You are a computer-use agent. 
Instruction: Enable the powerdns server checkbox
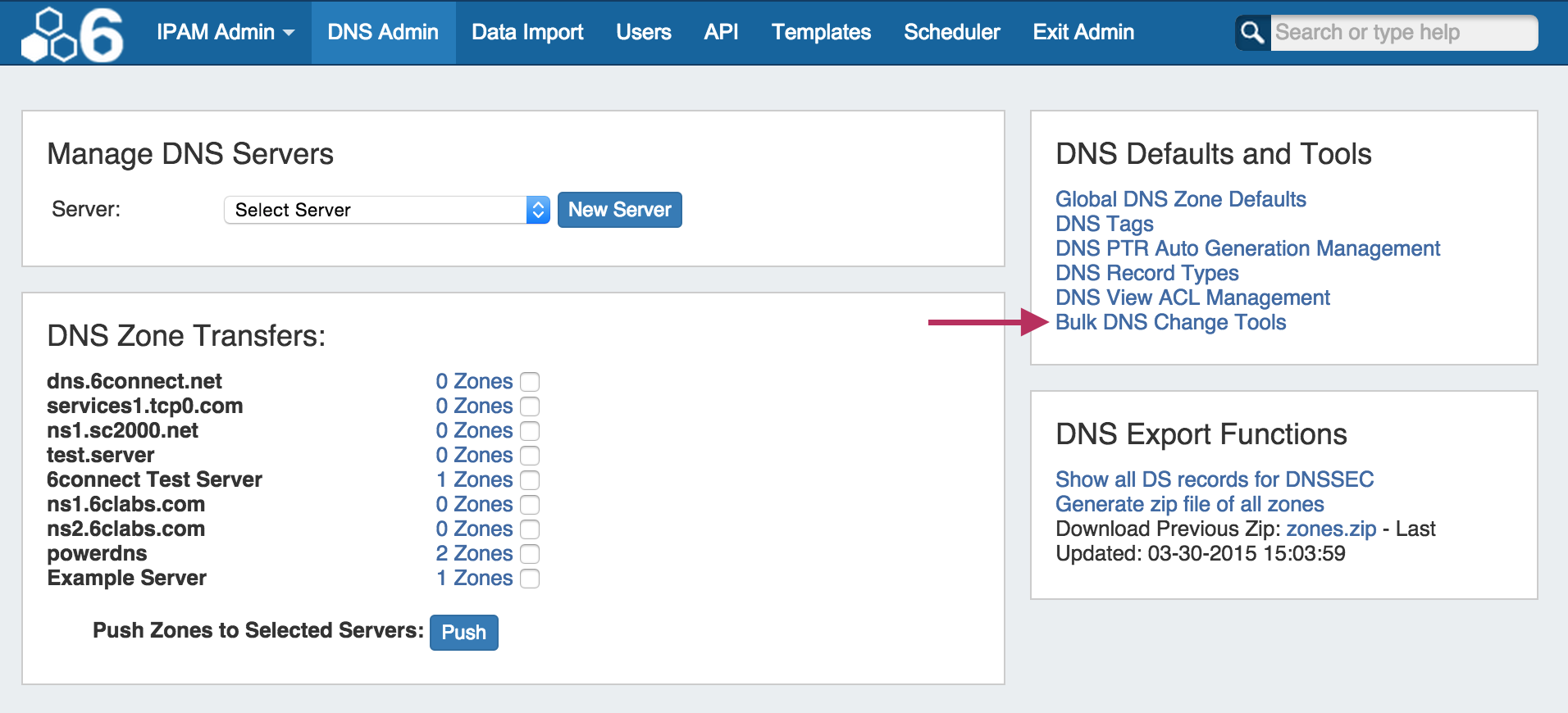[531, 554]
